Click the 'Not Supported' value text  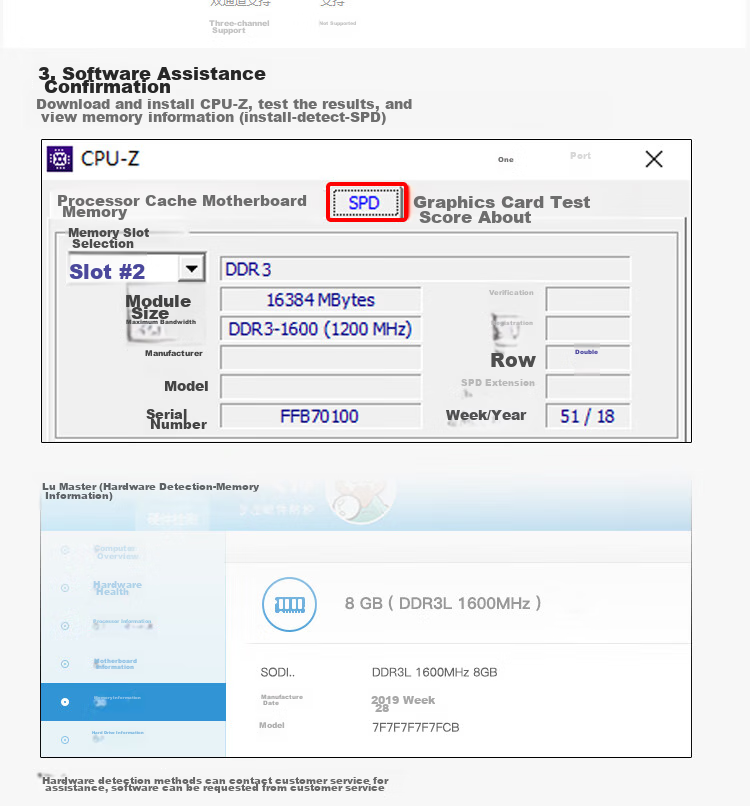[x=337, y=23]
